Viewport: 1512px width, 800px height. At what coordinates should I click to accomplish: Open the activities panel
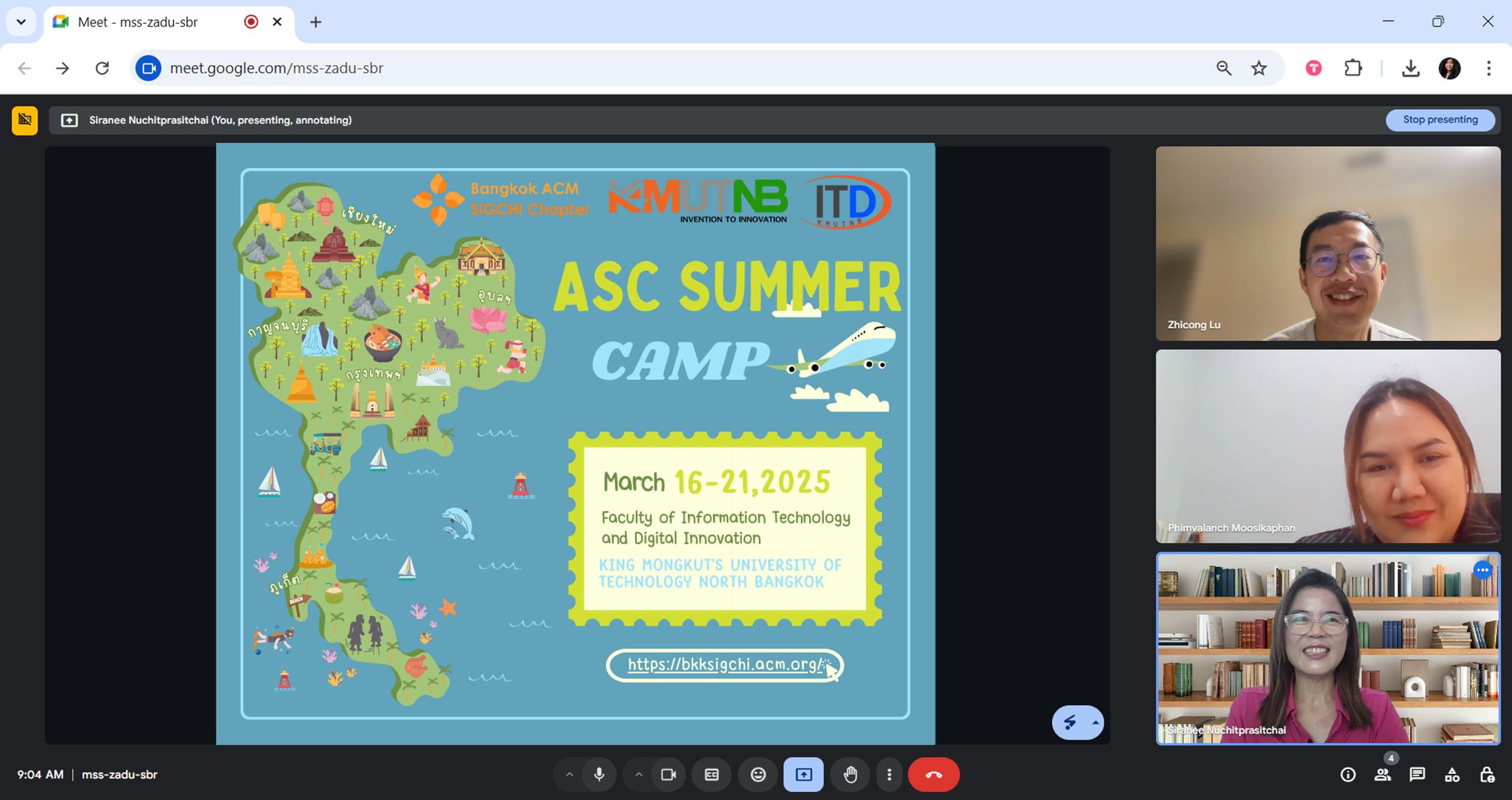pos(1452,774)
